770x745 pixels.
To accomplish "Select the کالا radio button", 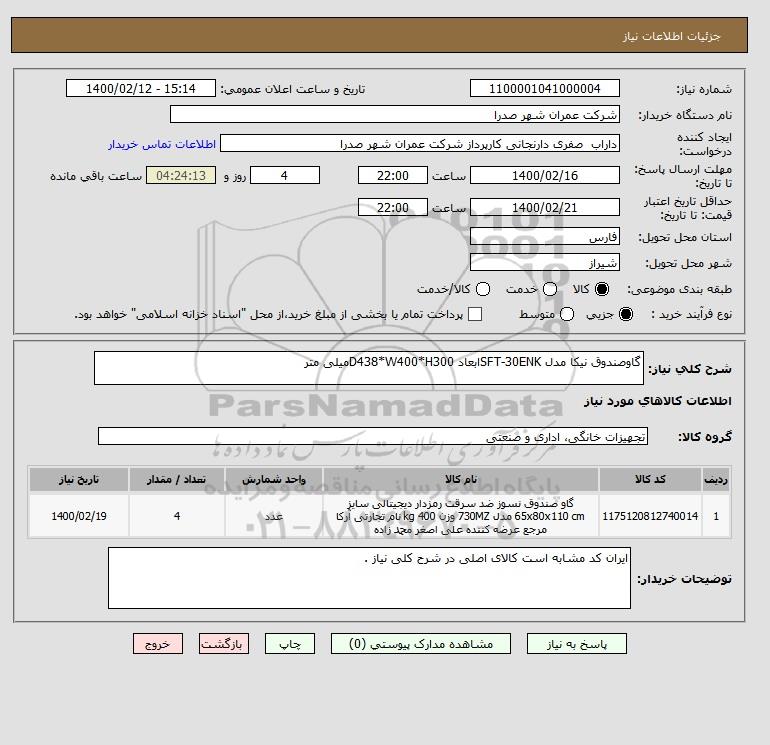I will pos(602,289).
